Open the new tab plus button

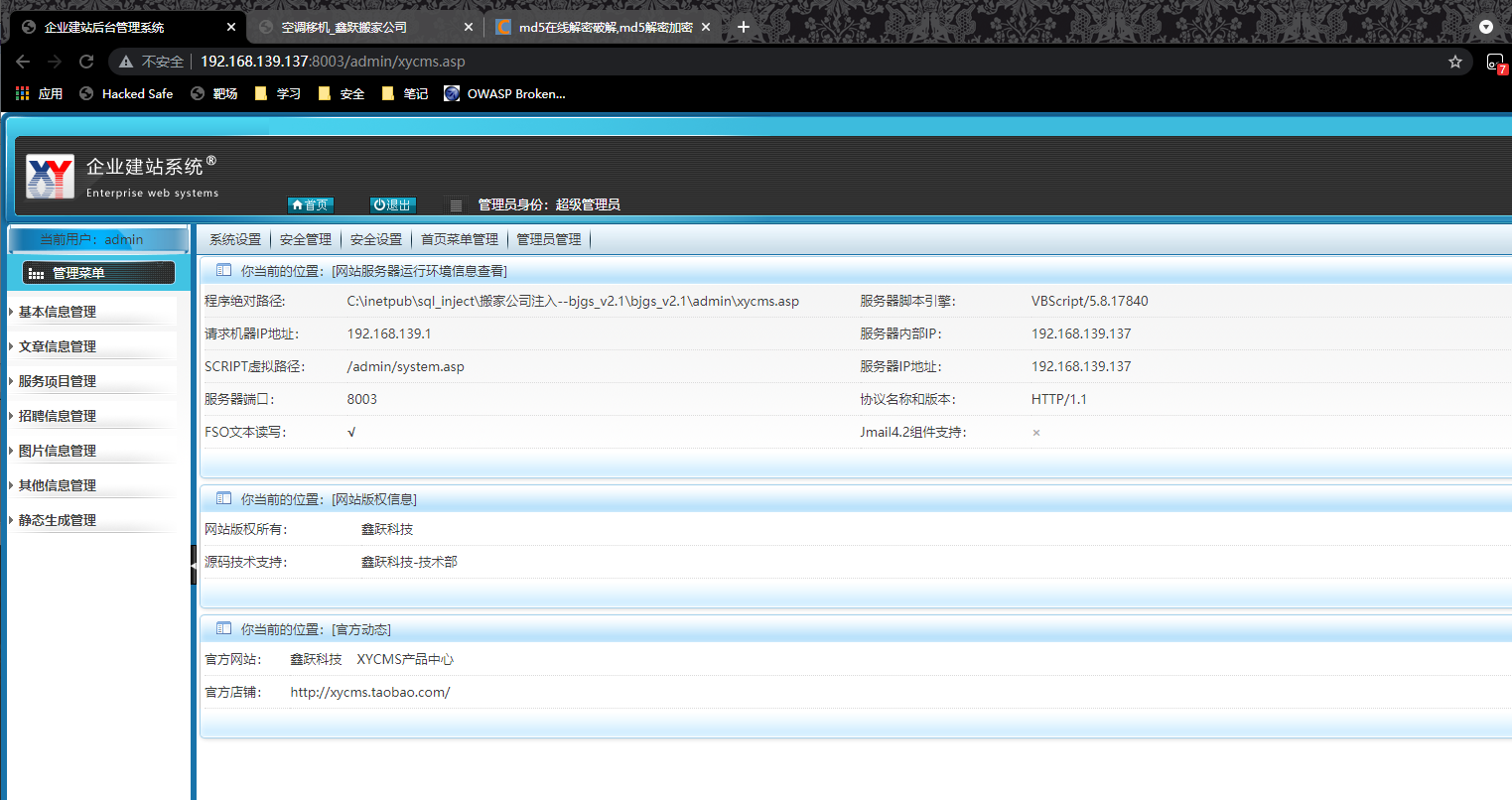click(x=744, y=27)
